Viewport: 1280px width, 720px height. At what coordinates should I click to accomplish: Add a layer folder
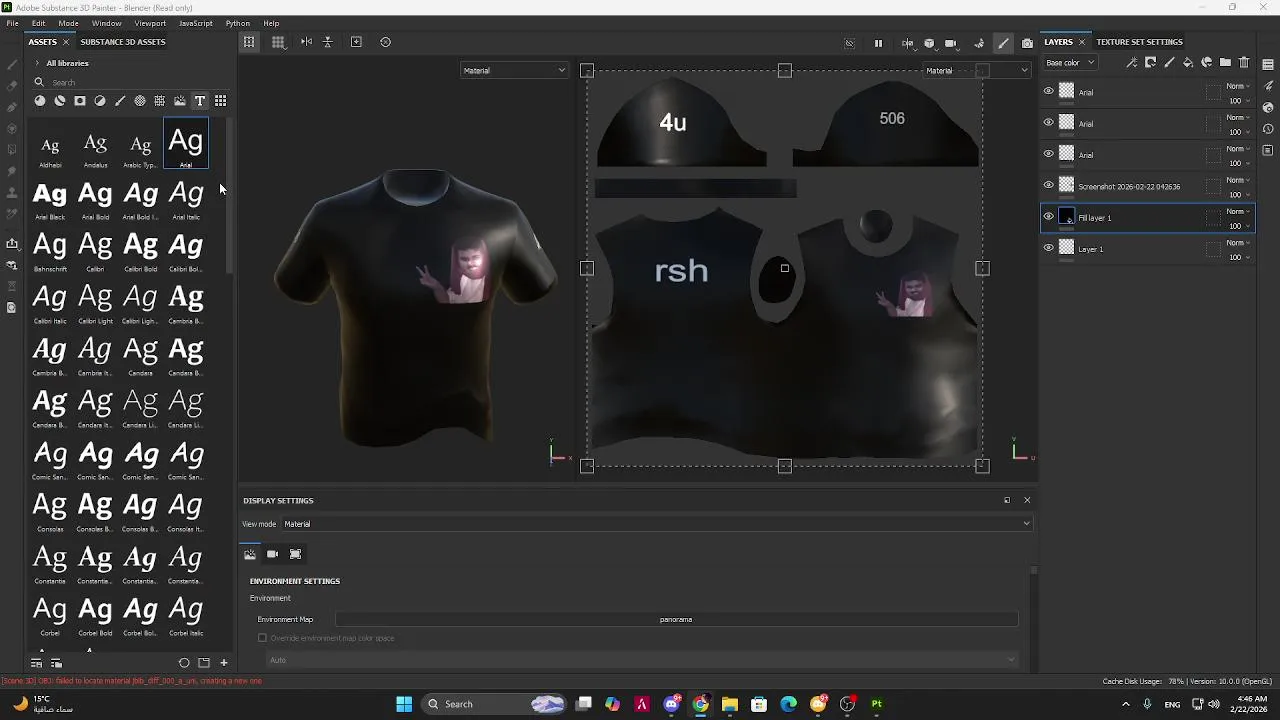click(x=1225, y=63)
